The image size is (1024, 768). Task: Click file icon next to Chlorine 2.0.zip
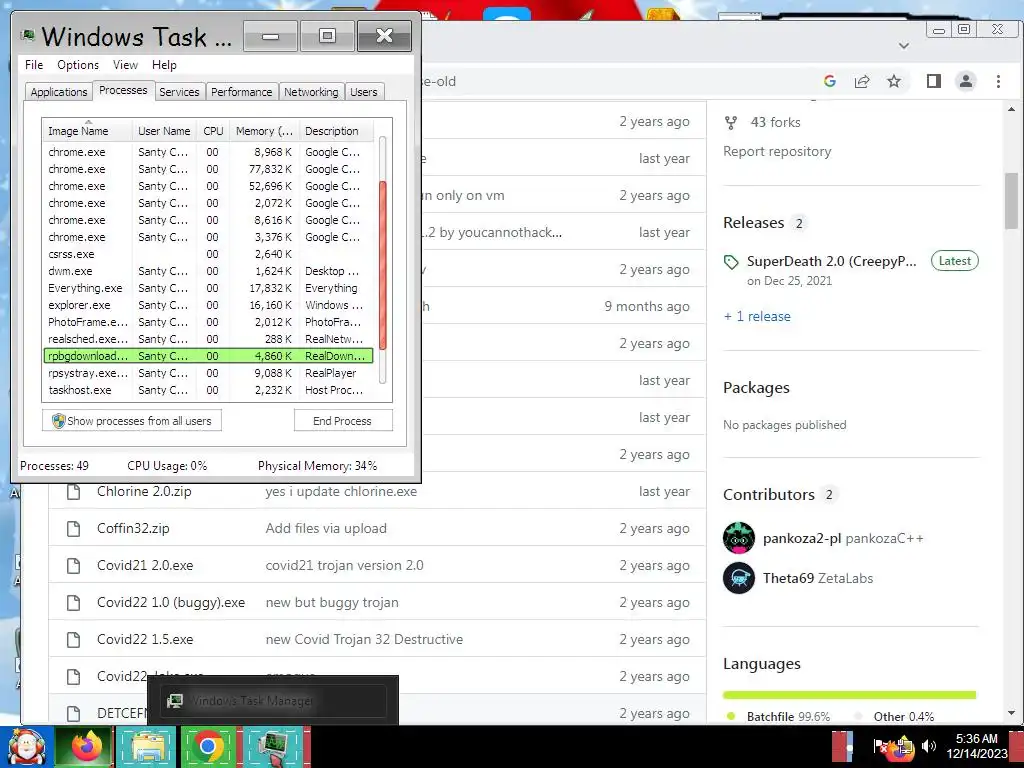(74, 492)
